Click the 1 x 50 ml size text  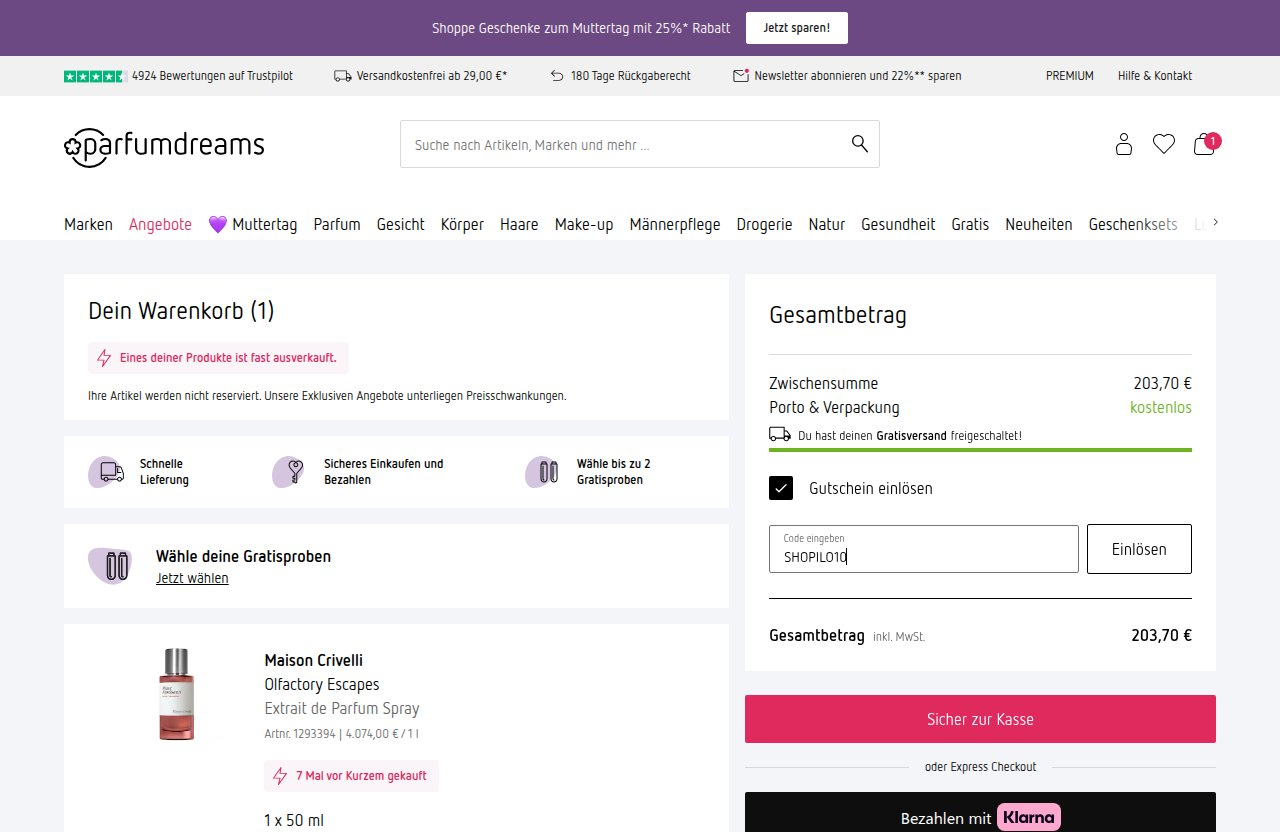tap(294, 820)
